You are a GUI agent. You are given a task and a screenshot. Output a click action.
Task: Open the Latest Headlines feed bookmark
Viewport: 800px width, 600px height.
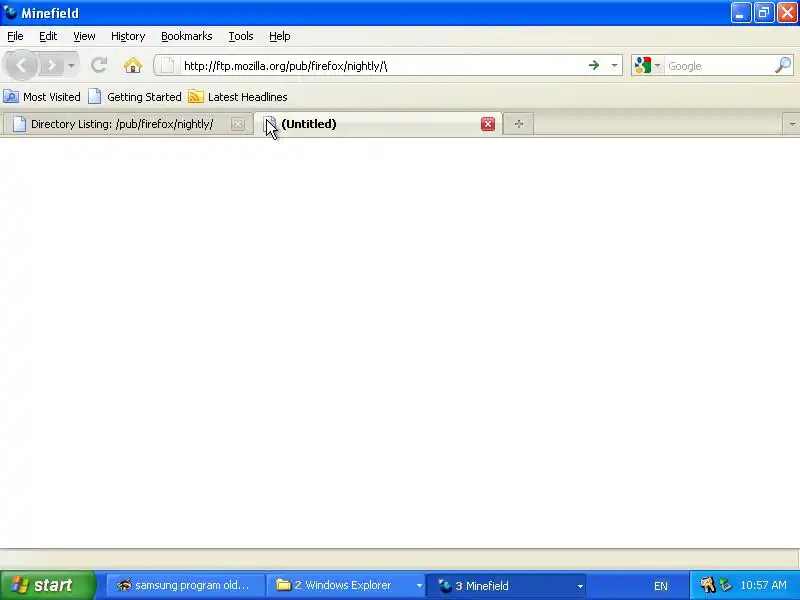coord(238,96)
